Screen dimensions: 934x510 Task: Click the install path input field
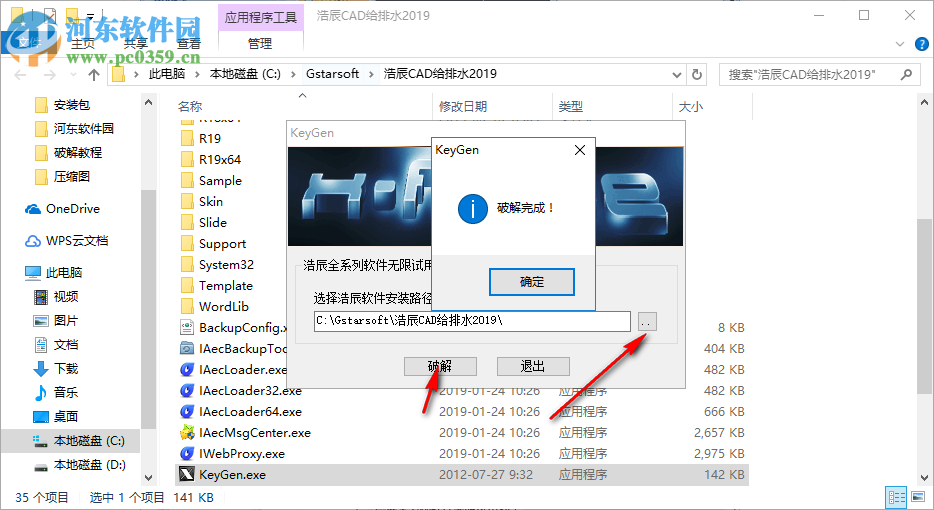pos(472,321)
